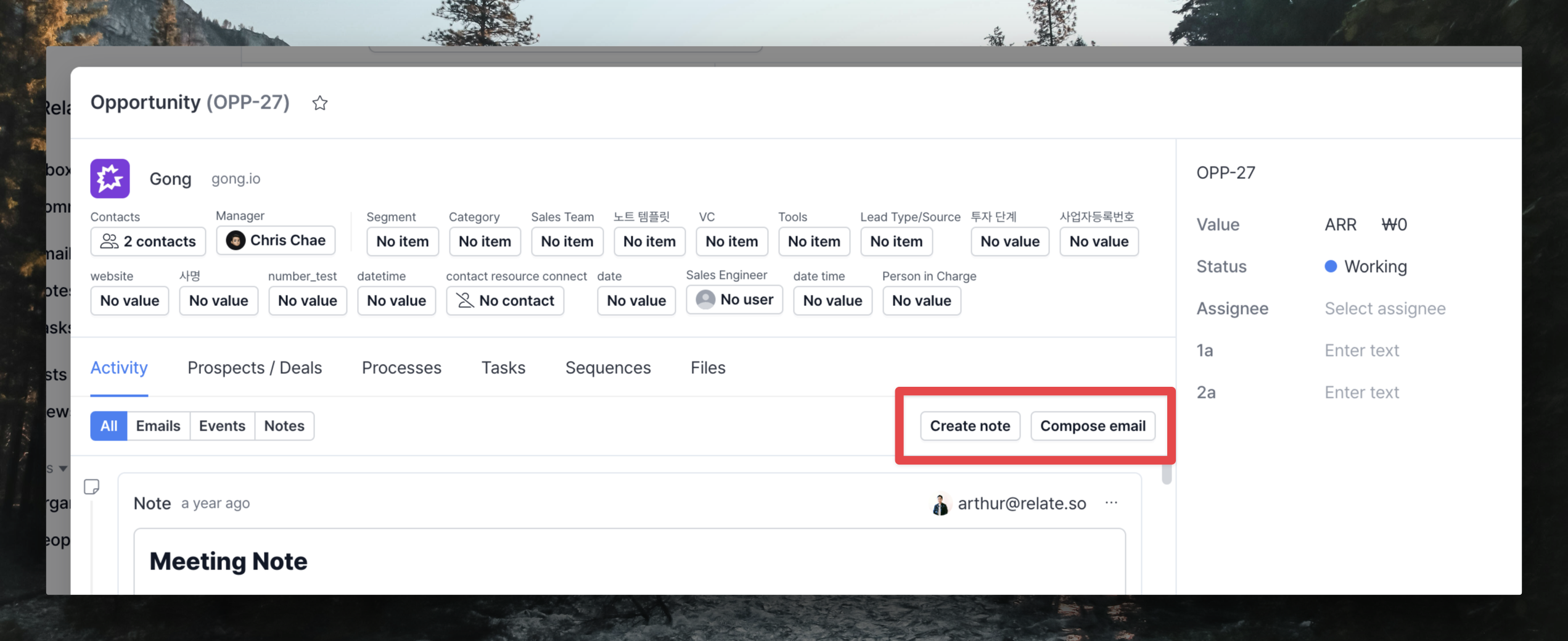The width and height of the screenshot is (1568, 641).
Task: Filter activity by Notes
Action: tap(284, 426)
